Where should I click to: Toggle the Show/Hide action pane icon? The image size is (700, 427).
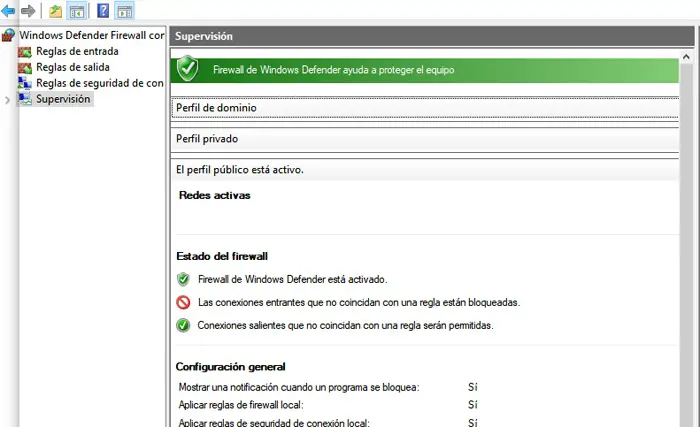125,11
